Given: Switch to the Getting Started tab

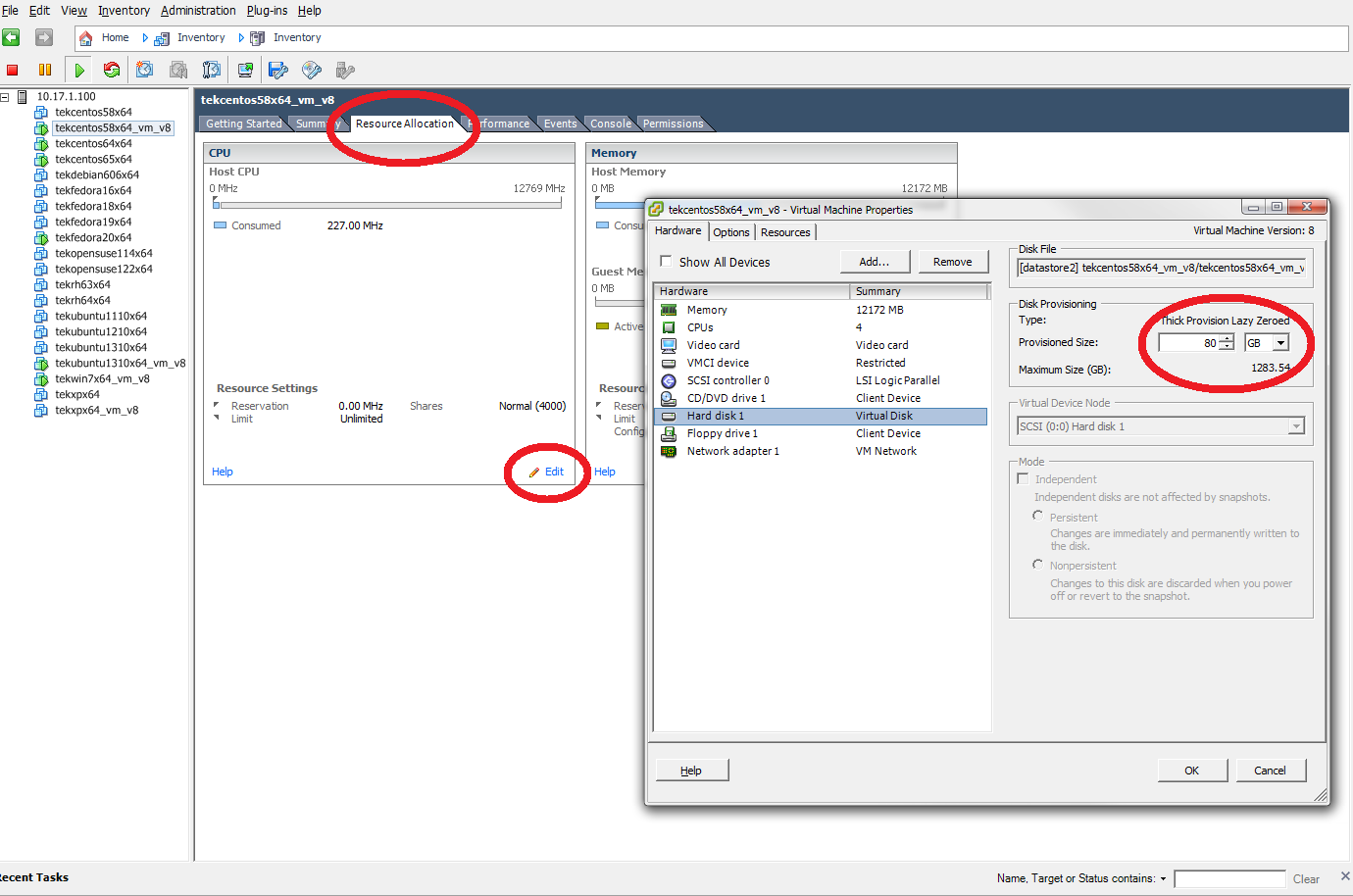Looking at the screenshot, I should coord(243,124).
